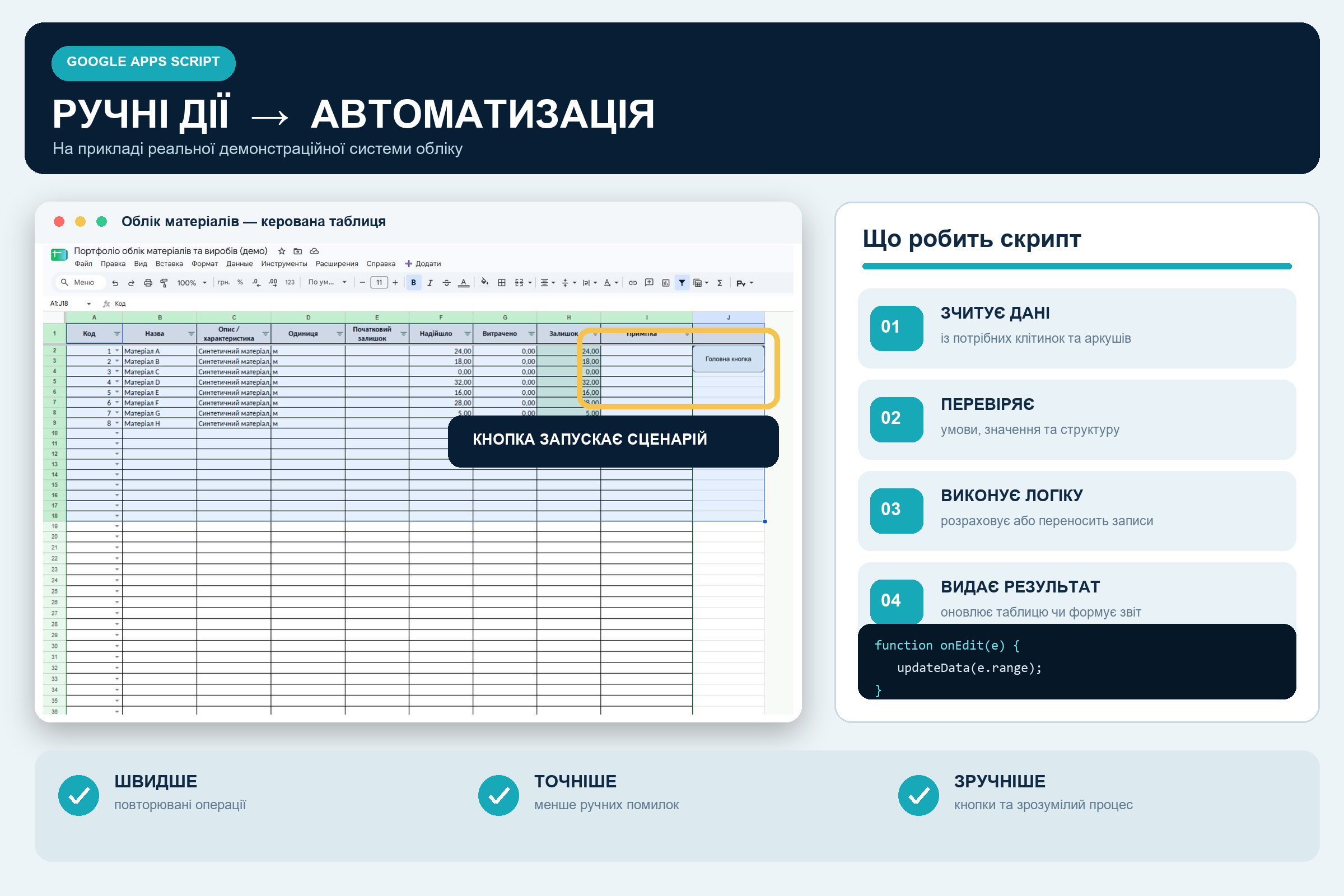Image resolution: width=1344 pixels, height=896 pixels.
Task: Toggle the filter funnel button
Action: click(x=682, y=282)
